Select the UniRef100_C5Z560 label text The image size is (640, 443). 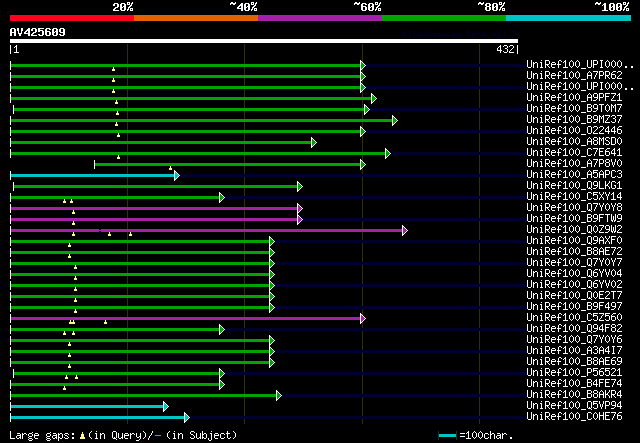click(x=574, y=318)
